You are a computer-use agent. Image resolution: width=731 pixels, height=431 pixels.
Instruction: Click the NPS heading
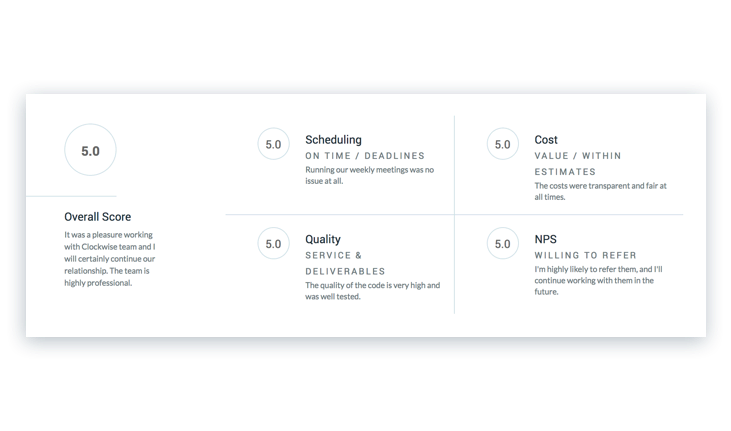[545, 240]
